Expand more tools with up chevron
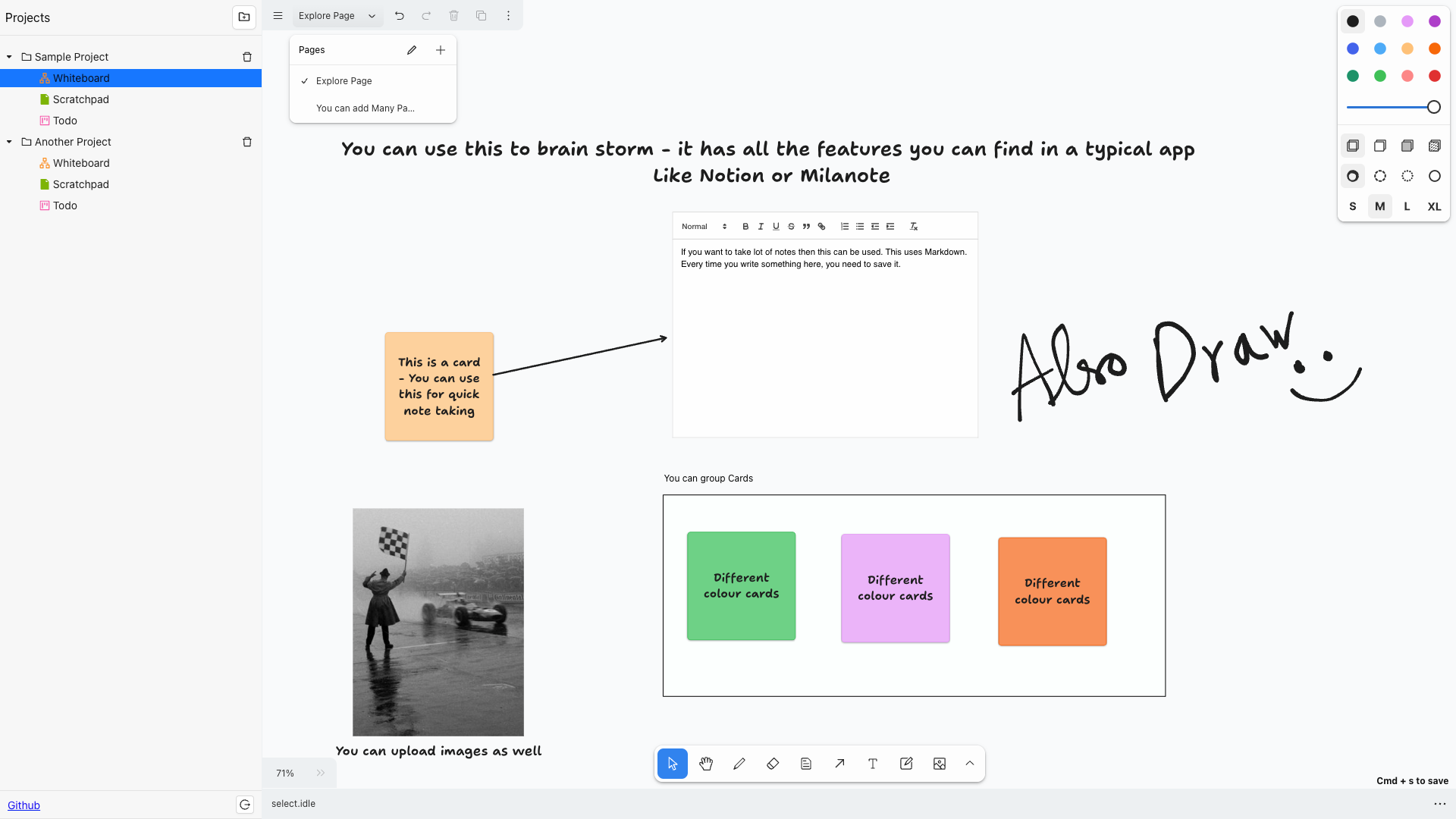 click(x=970, y=764)
